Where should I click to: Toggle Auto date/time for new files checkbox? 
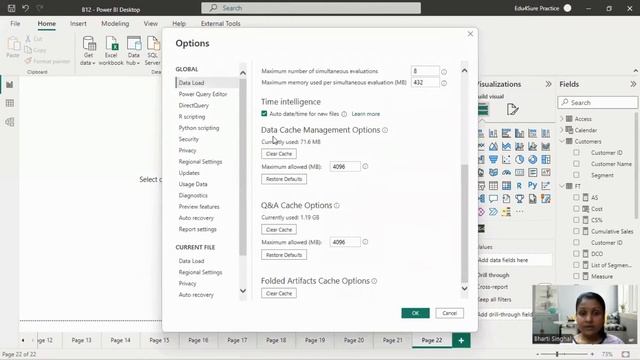point(264,113)
